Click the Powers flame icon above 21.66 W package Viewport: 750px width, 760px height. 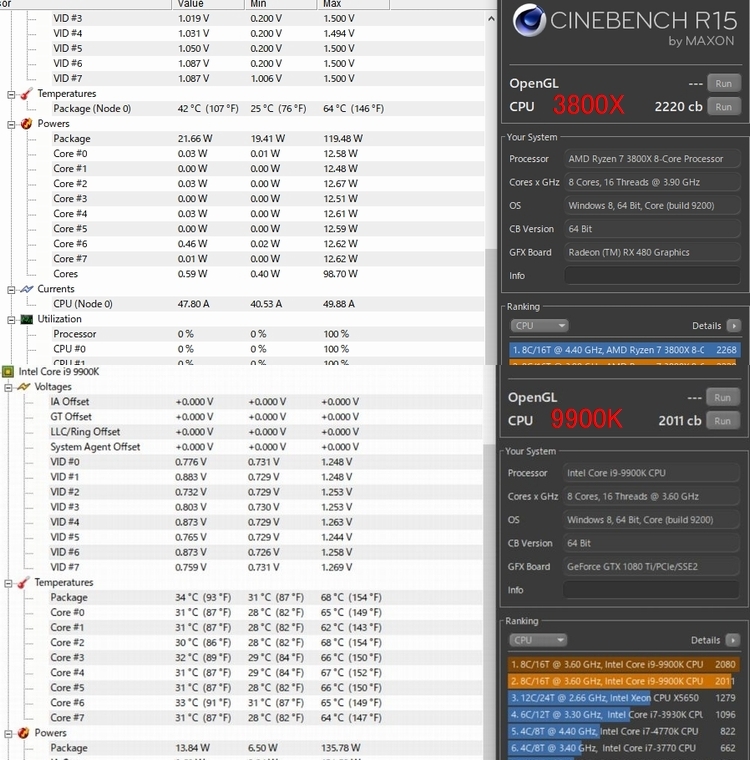click(x=26, y=124)
